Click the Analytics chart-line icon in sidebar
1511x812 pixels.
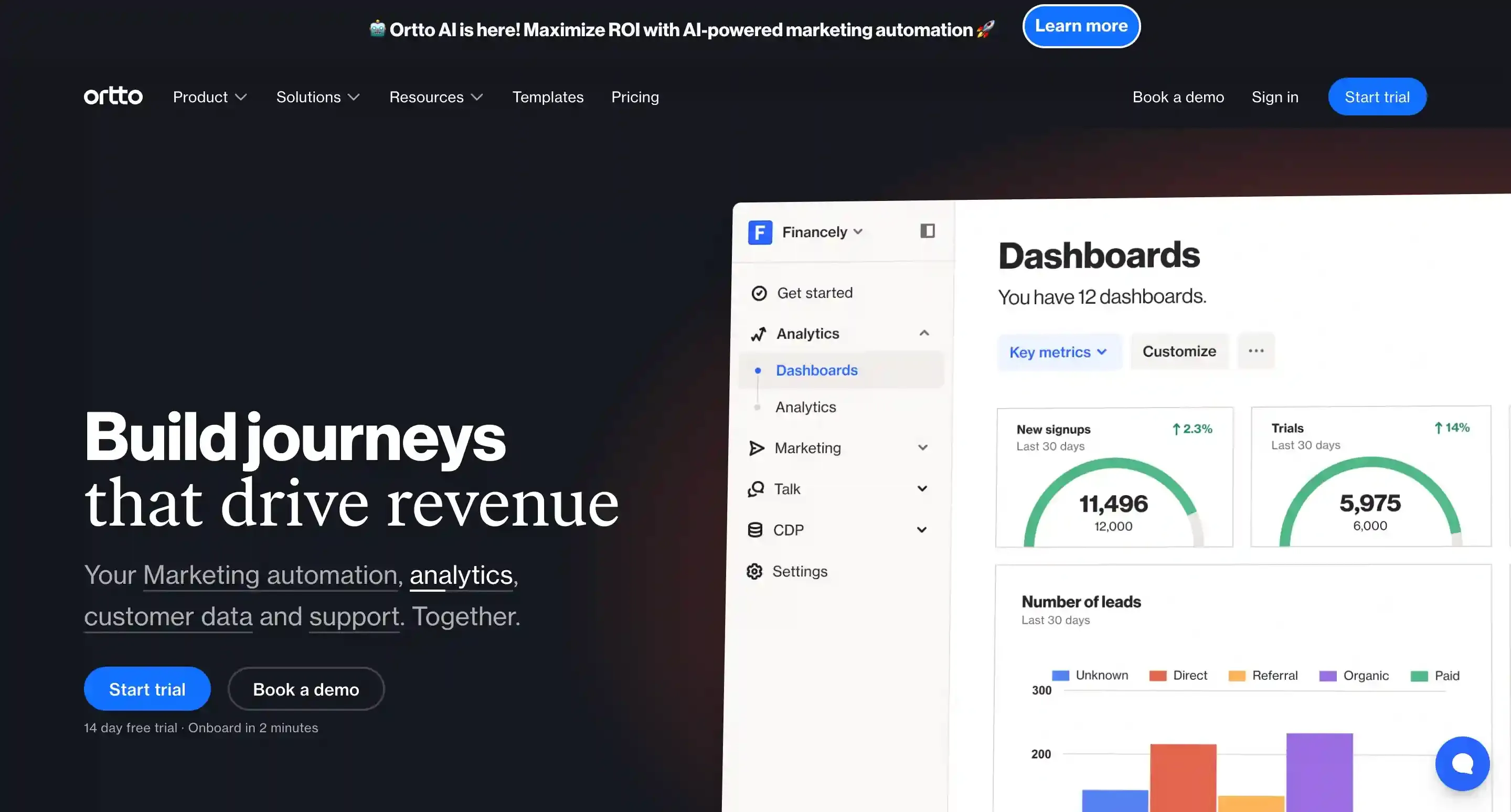759,334
